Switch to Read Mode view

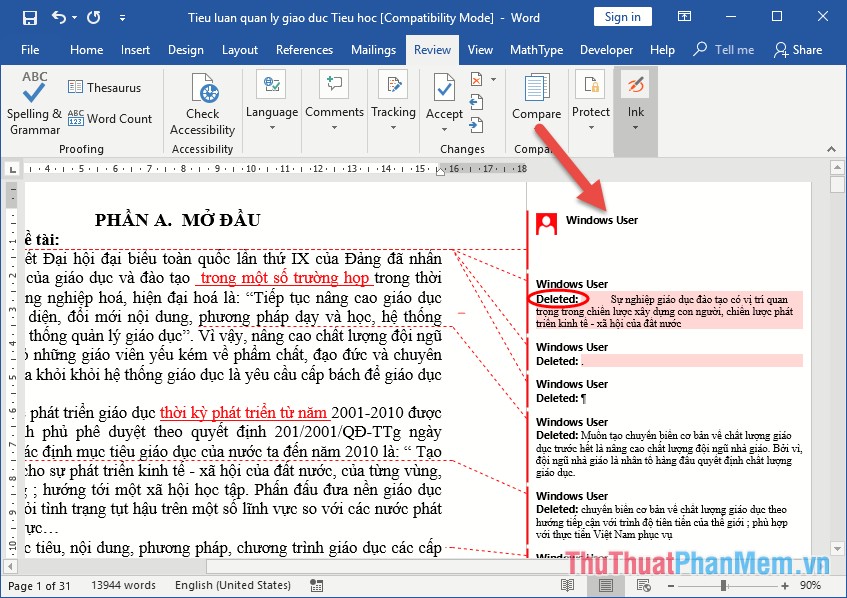point(566,585)
